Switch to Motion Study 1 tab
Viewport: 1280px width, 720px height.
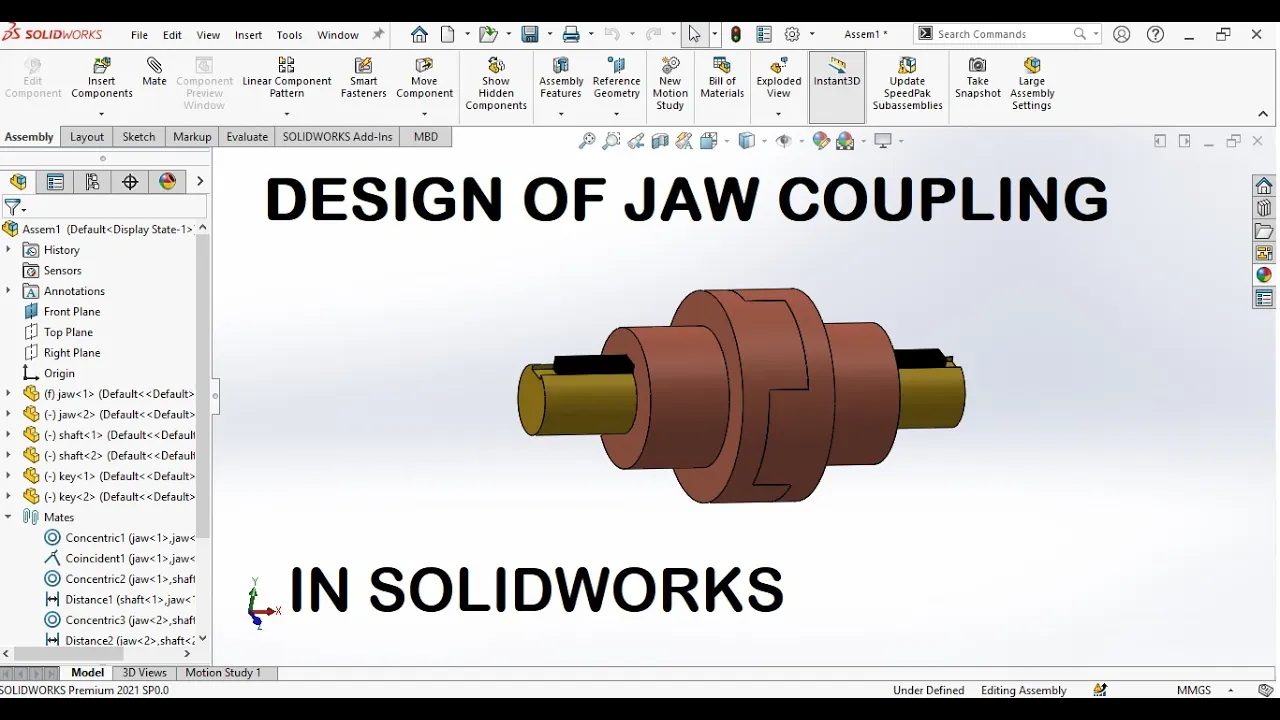pos(223,673)
